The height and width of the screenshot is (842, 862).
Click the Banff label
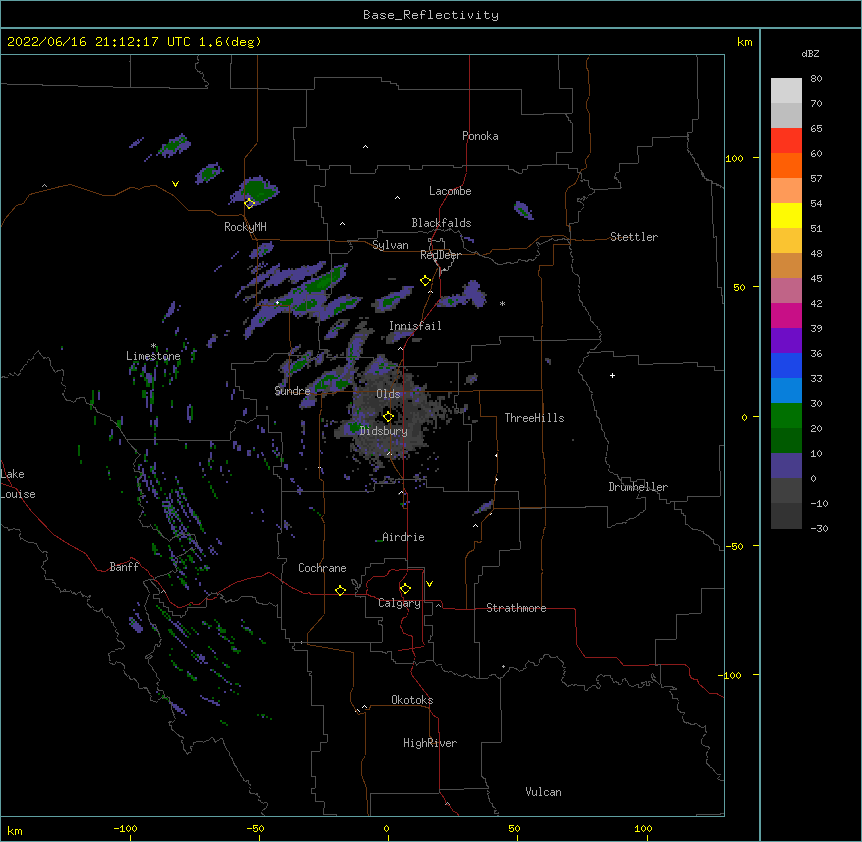coord(124,567)
